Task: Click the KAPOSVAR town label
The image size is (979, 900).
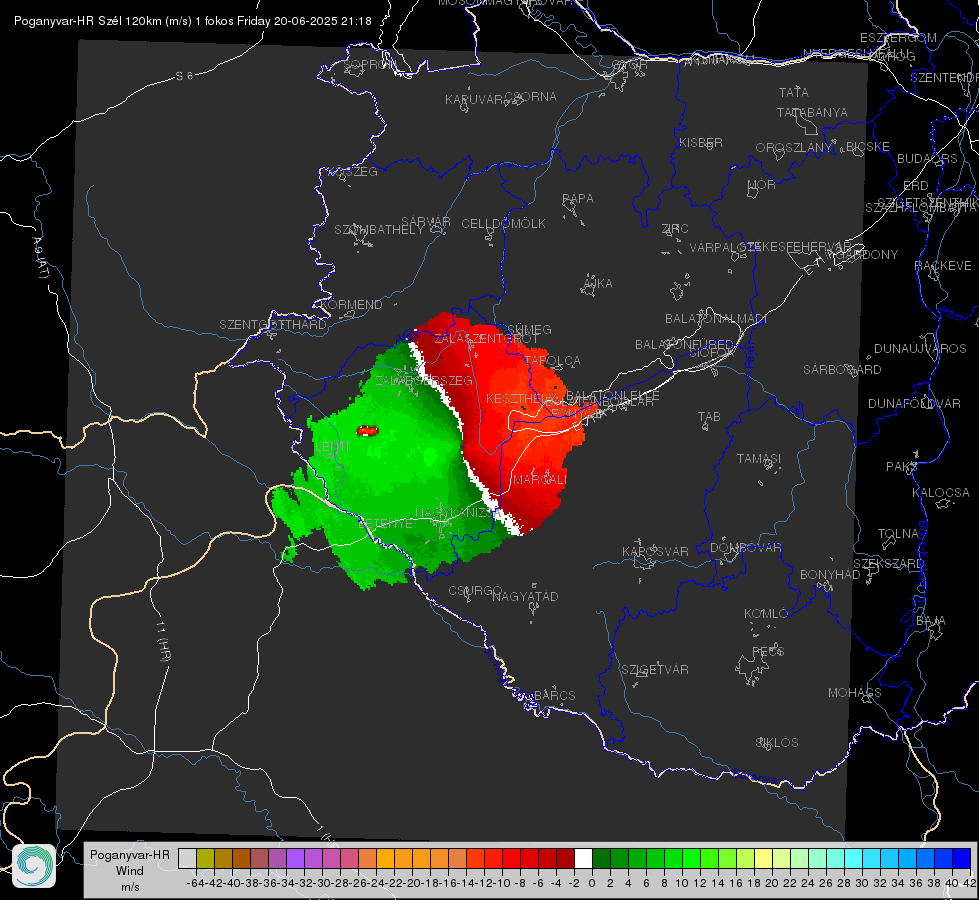Action: tap(655, 551)
